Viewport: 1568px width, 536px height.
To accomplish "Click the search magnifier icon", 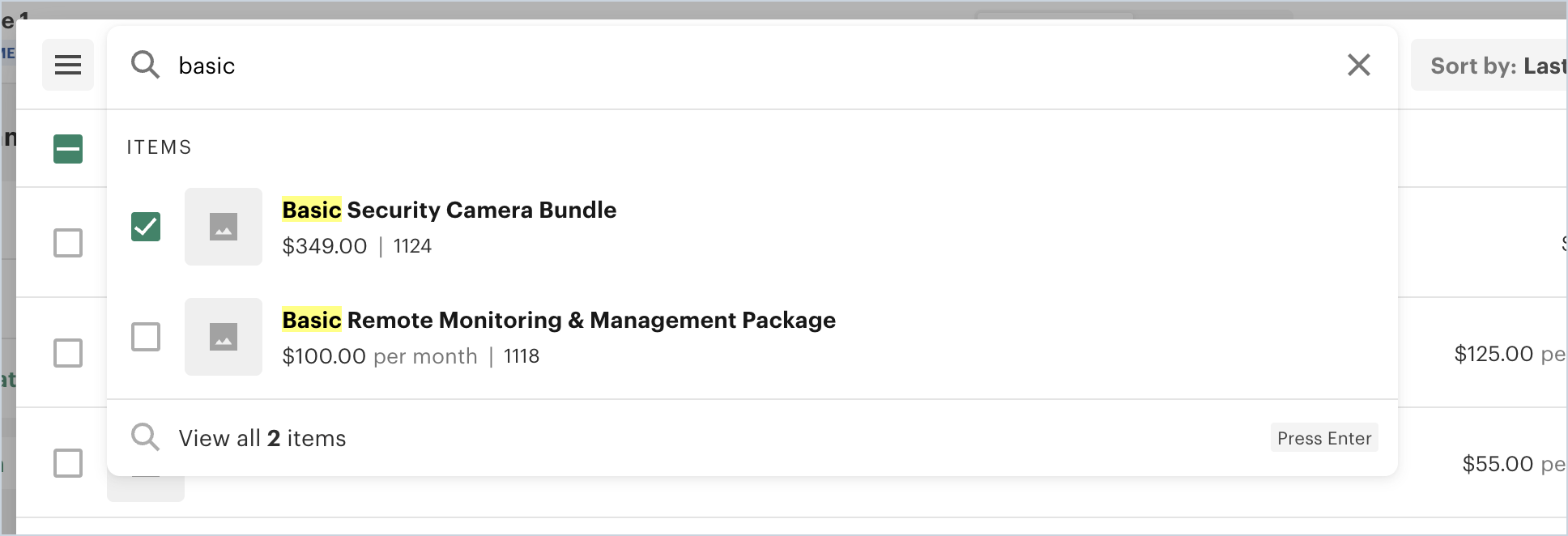I will coord(145,65).
